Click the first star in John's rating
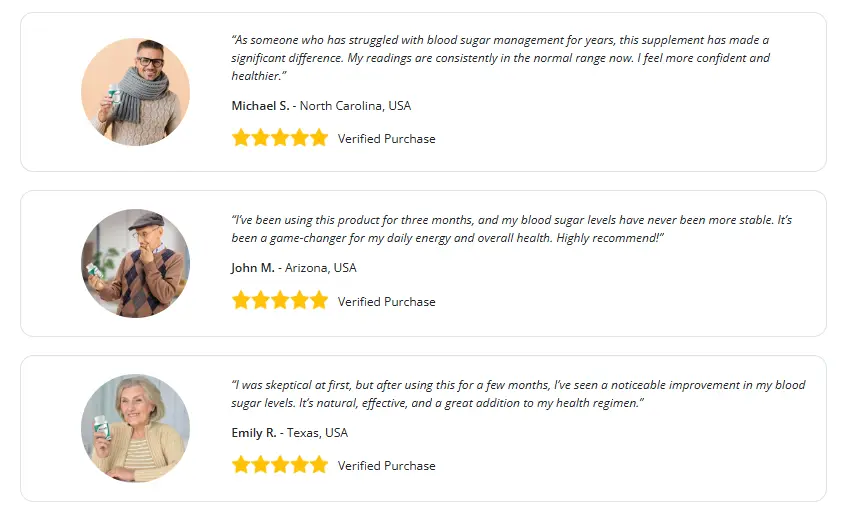The width and height of the screenshot is (843, 508). 241,300
